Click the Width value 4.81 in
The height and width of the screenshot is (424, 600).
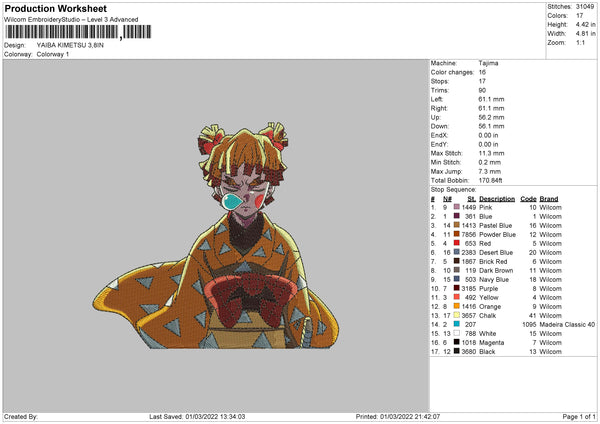tap(585, 34)
